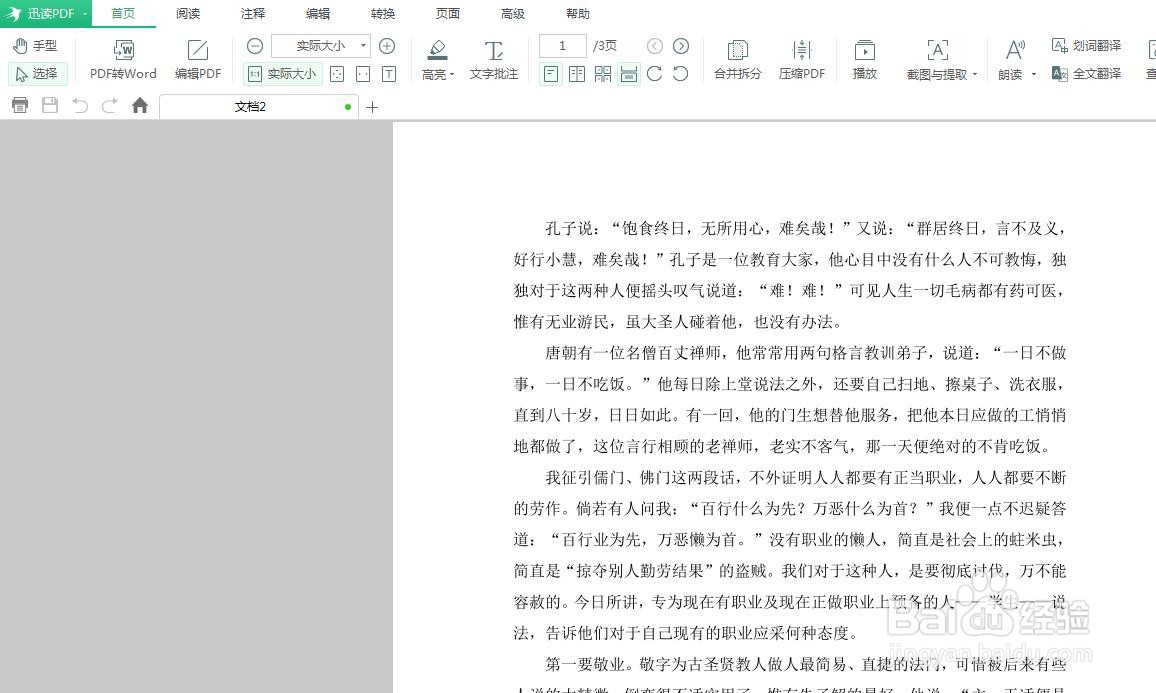Start 播放 slideshow playback

865,60
